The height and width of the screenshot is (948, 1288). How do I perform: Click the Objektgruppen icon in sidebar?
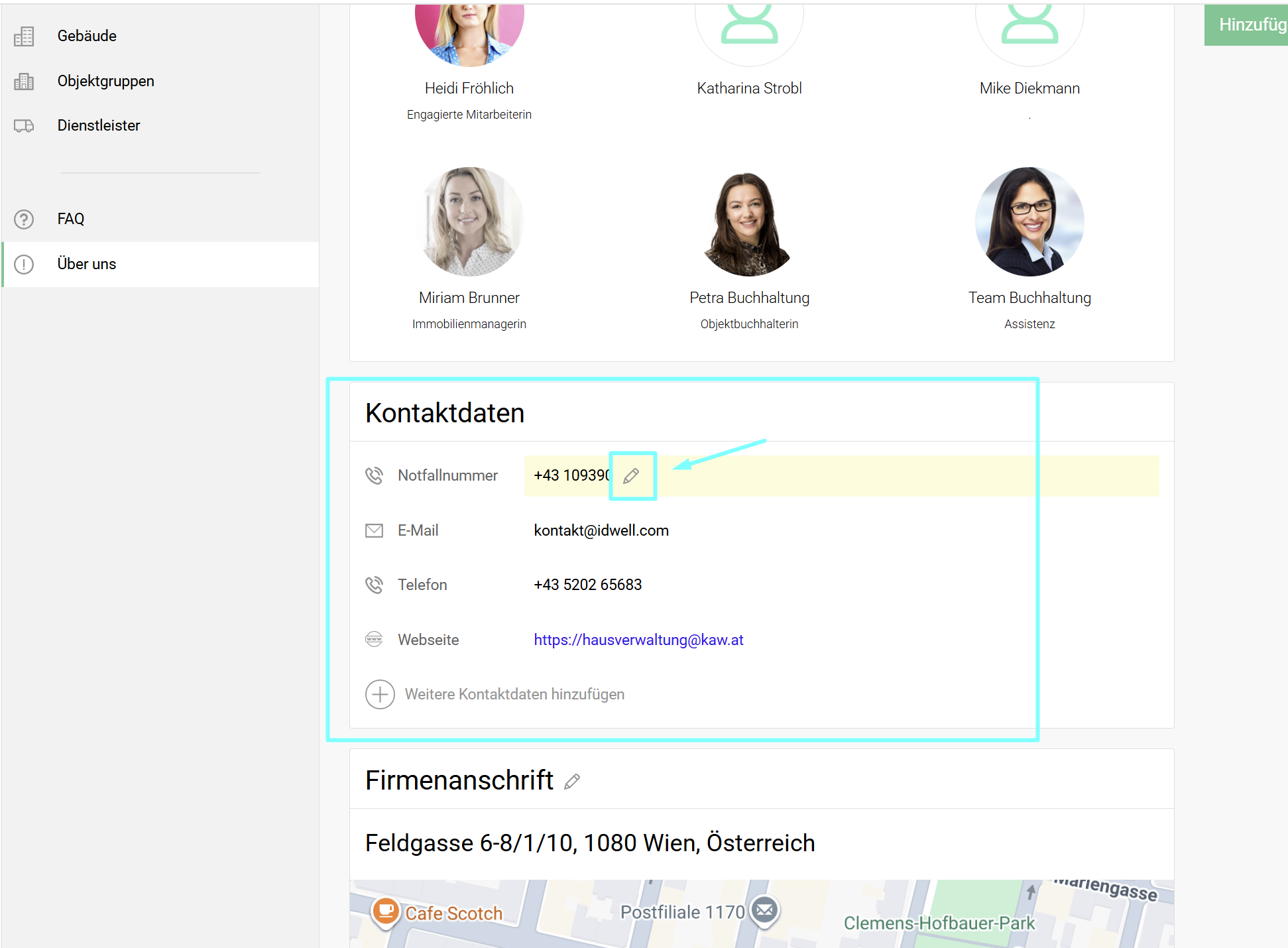[x=24, y=81]
